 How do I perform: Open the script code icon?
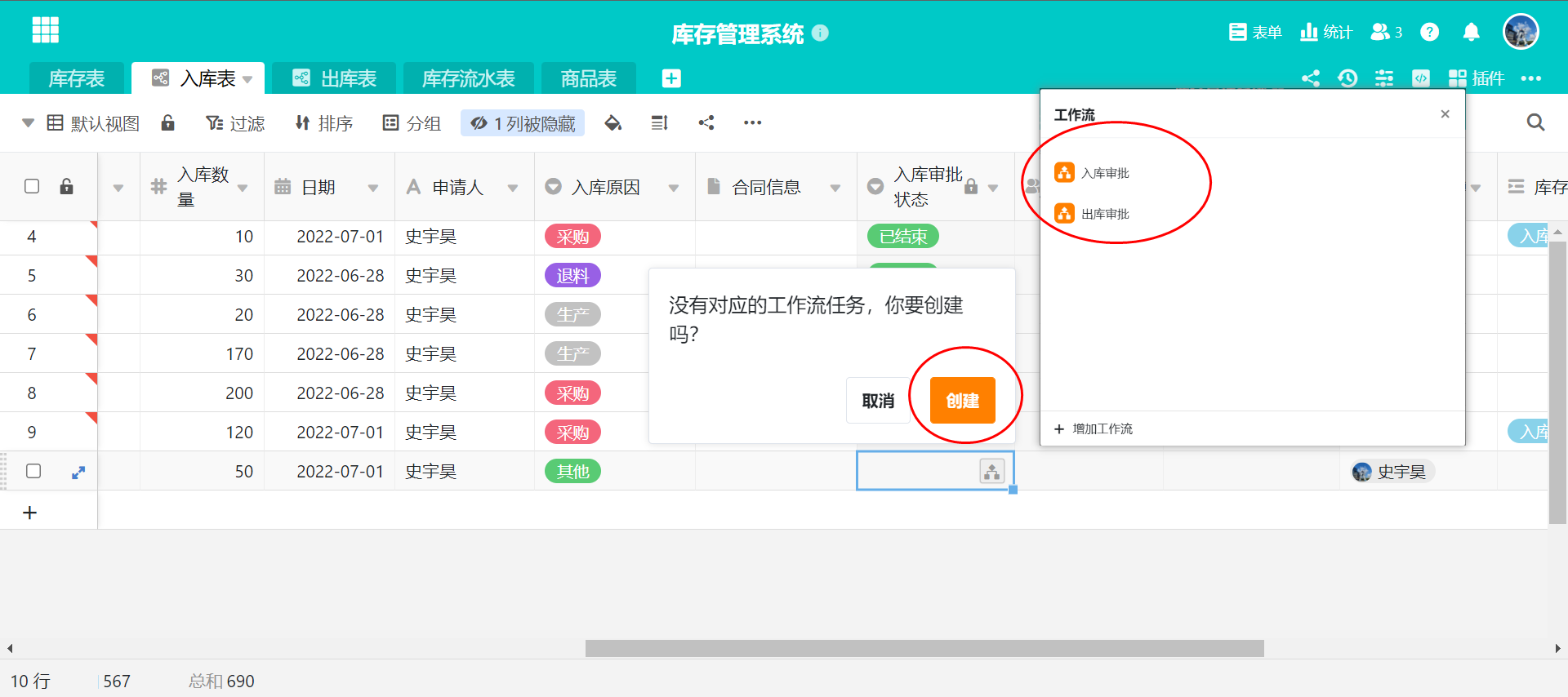tap(1421, 78)
